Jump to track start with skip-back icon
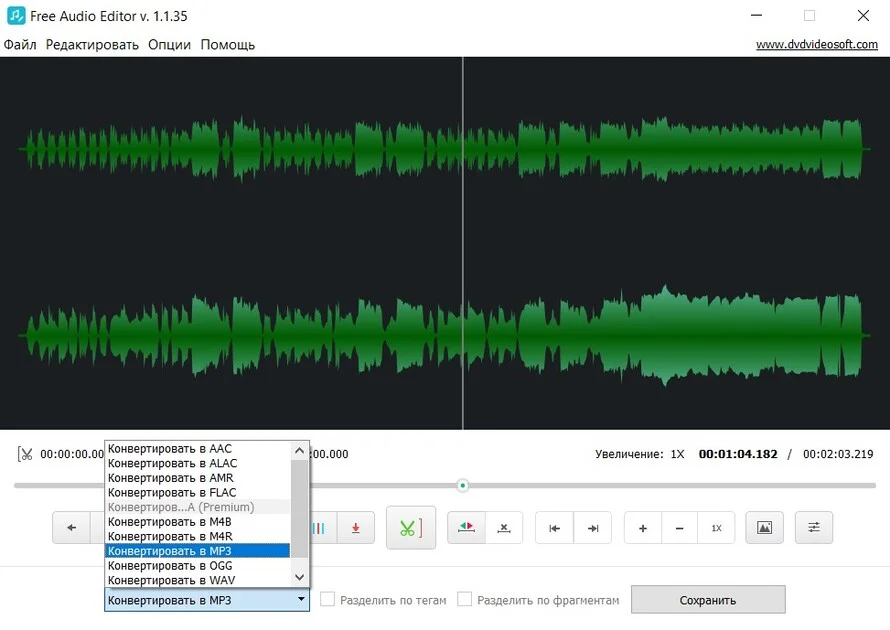Screen dimensions: 890x630 click(553, 527)
